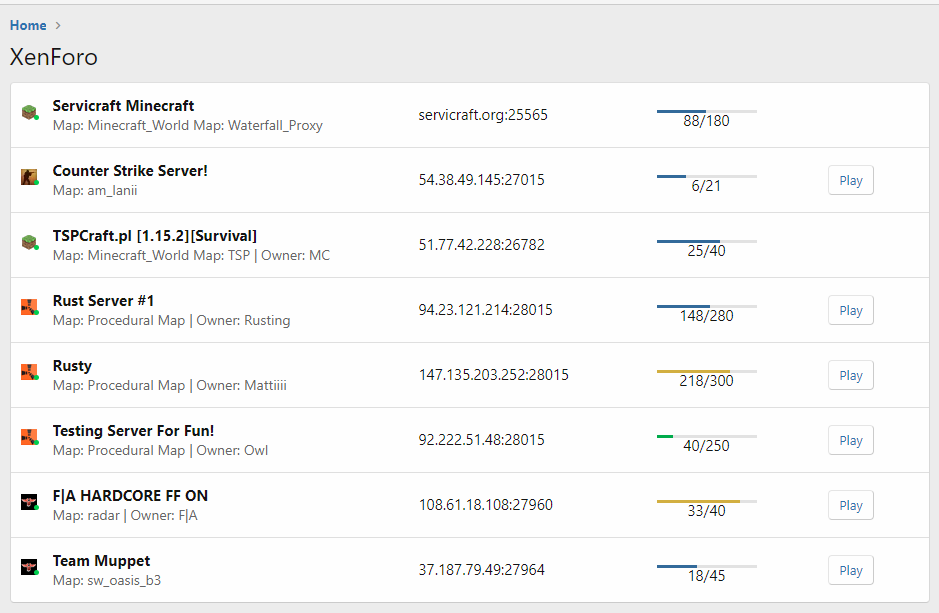Click the Testing Server For Fun icon
The width and height of the screenshot is (939, 613).
click(29, 438)
